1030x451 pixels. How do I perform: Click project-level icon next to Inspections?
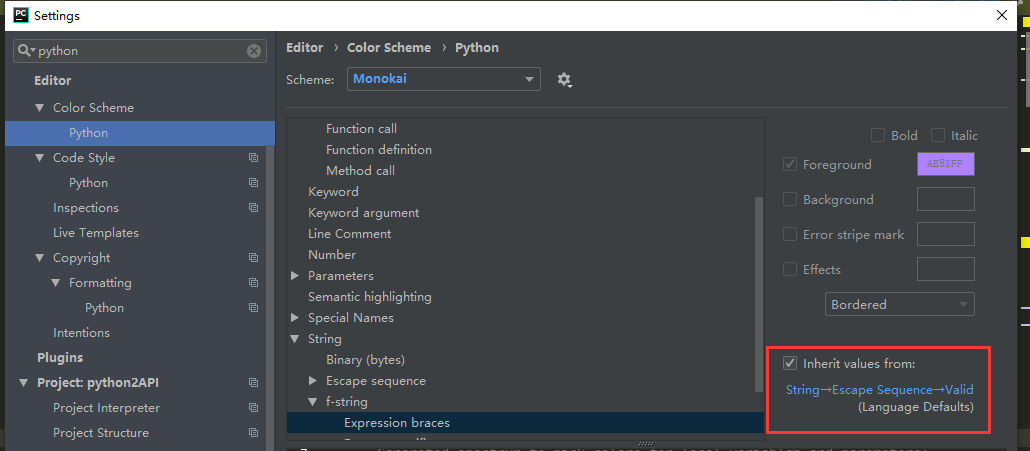(x=254, y=207)
